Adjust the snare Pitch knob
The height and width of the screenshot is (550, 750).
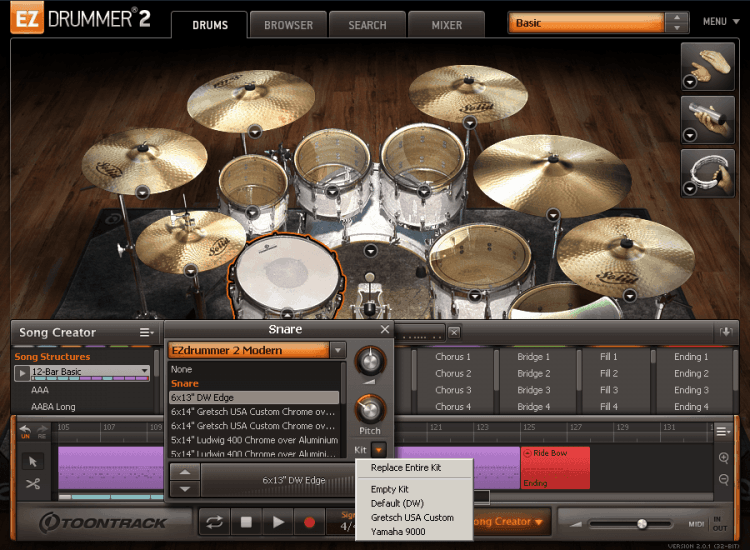pyautogui.click(x=369, y=409)
